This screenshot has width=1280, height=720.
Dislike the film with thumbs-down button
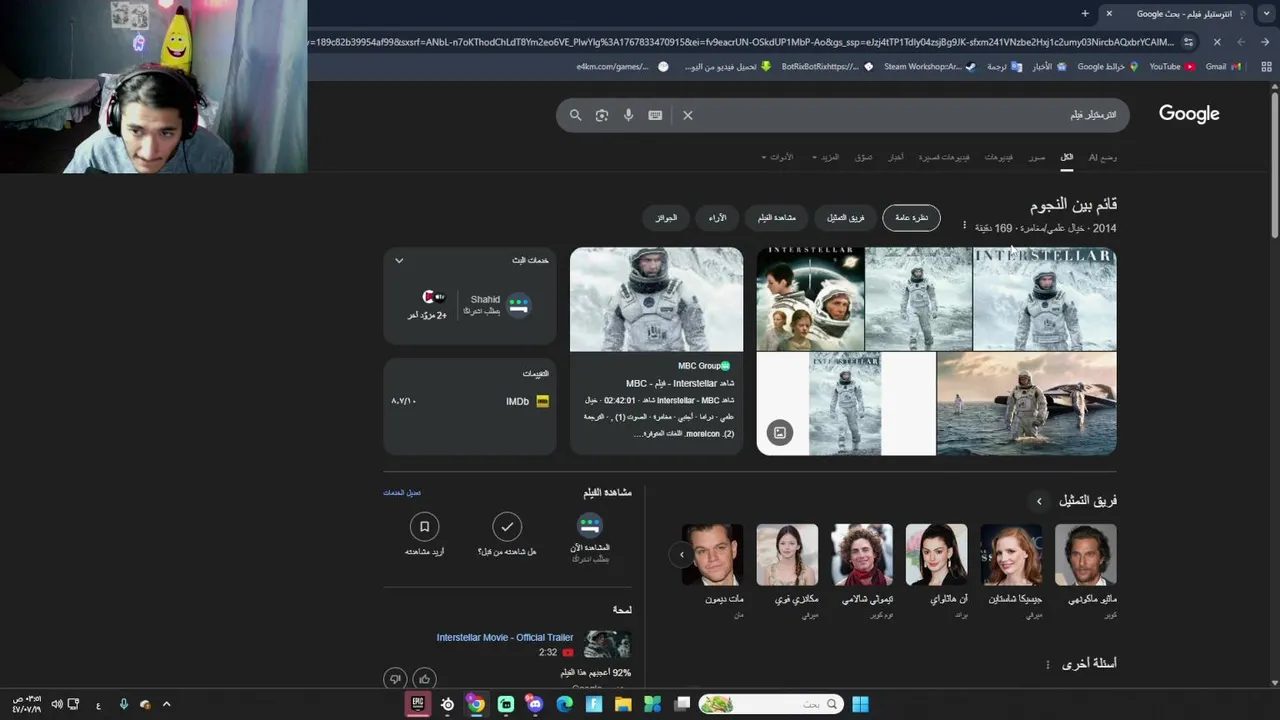(x=395, y=679)
